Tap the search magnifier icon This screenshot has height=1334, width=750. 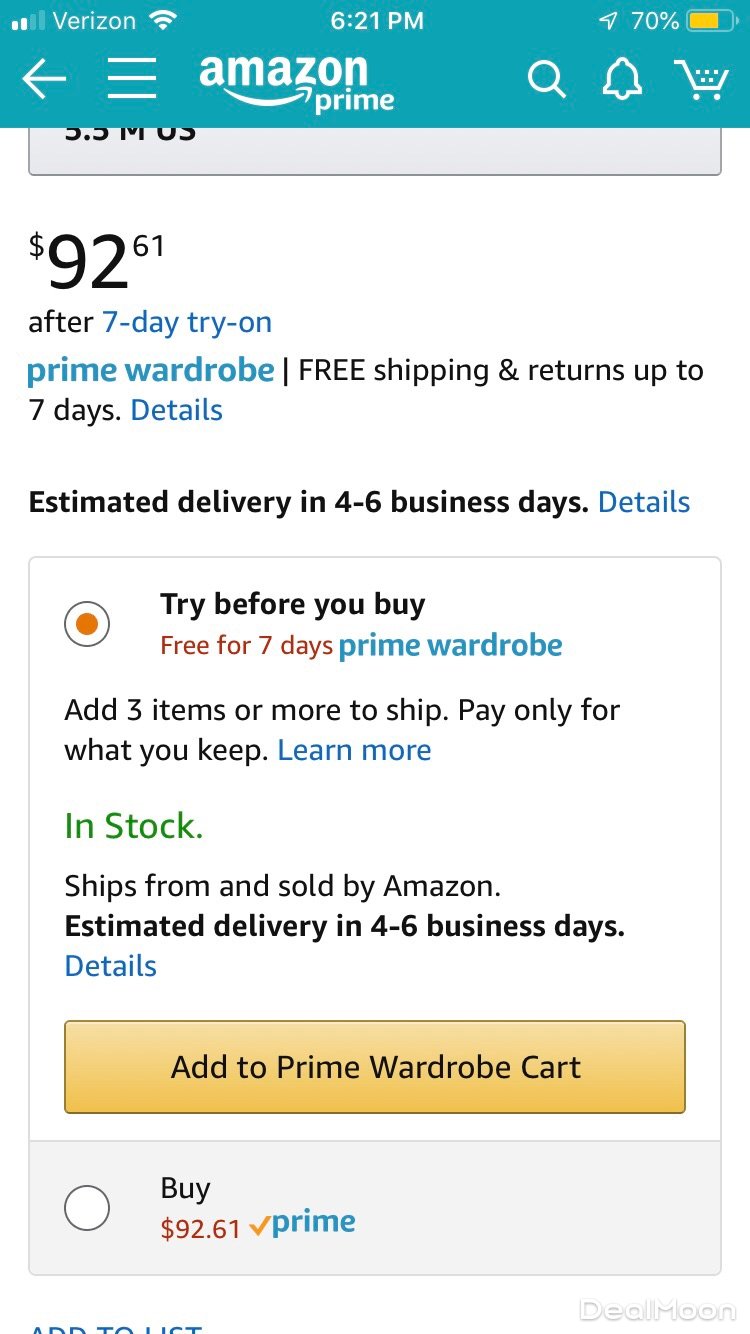(x=546, y=79)
